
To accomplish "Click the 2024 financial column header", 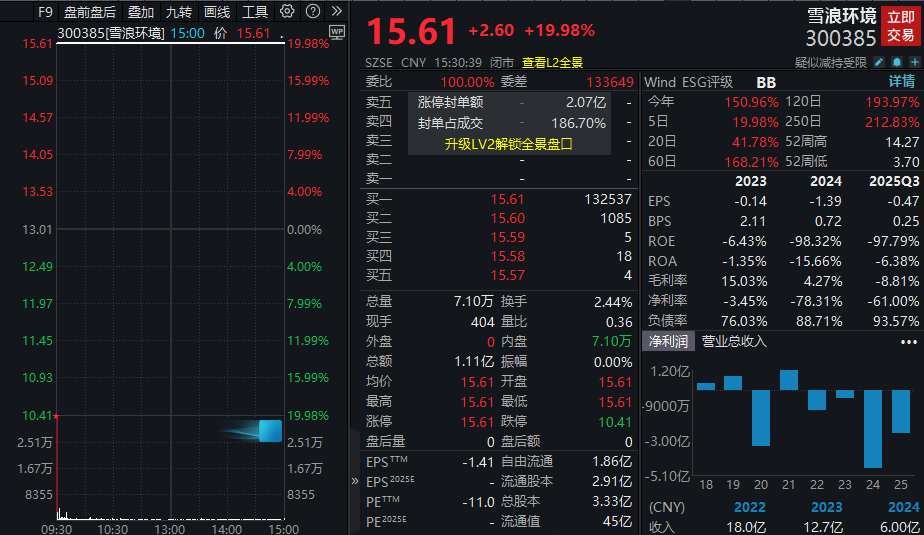I will point(826,181).
